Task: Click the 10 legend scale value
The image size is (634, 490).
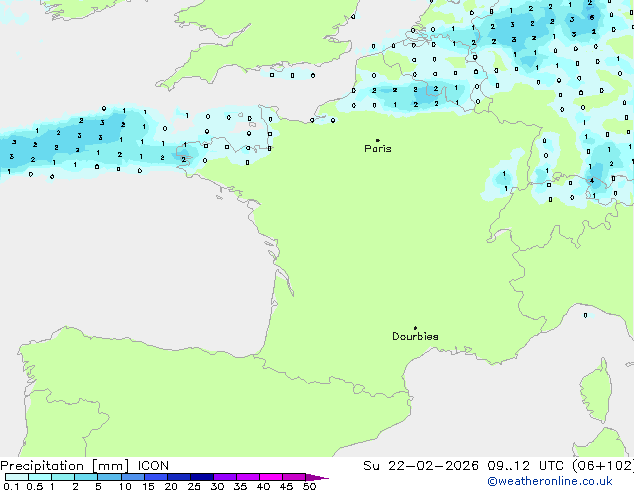Action: pyautogui.click(x=125, y=486)
